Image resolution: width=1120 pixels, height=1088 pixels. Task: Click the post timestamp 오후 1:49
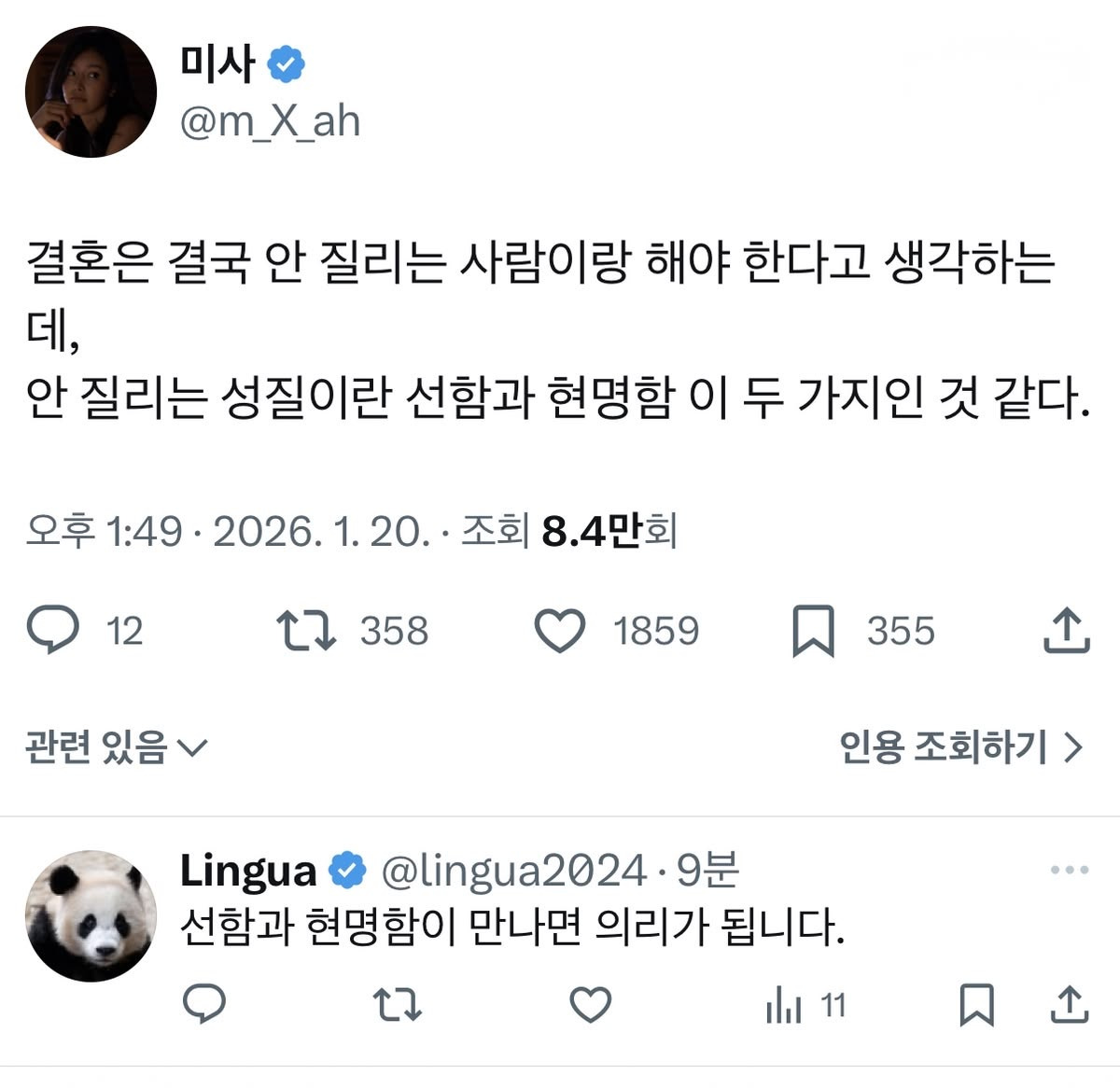tap(104, 532)
